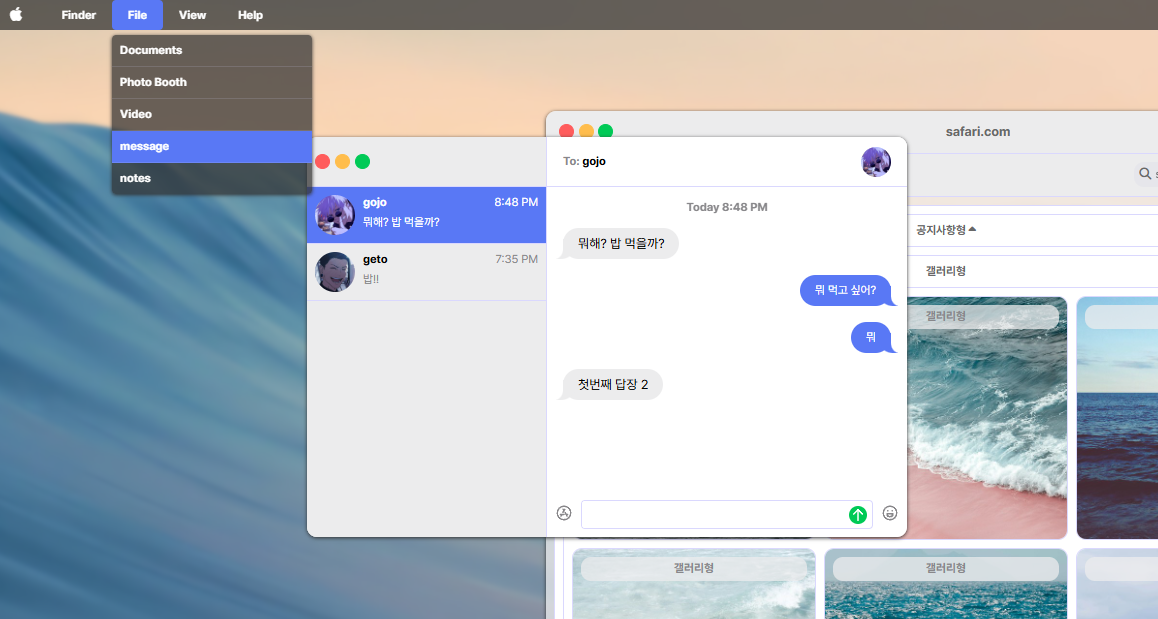
Task: Maximize Safari window with green button
Action: coord(606,131)
